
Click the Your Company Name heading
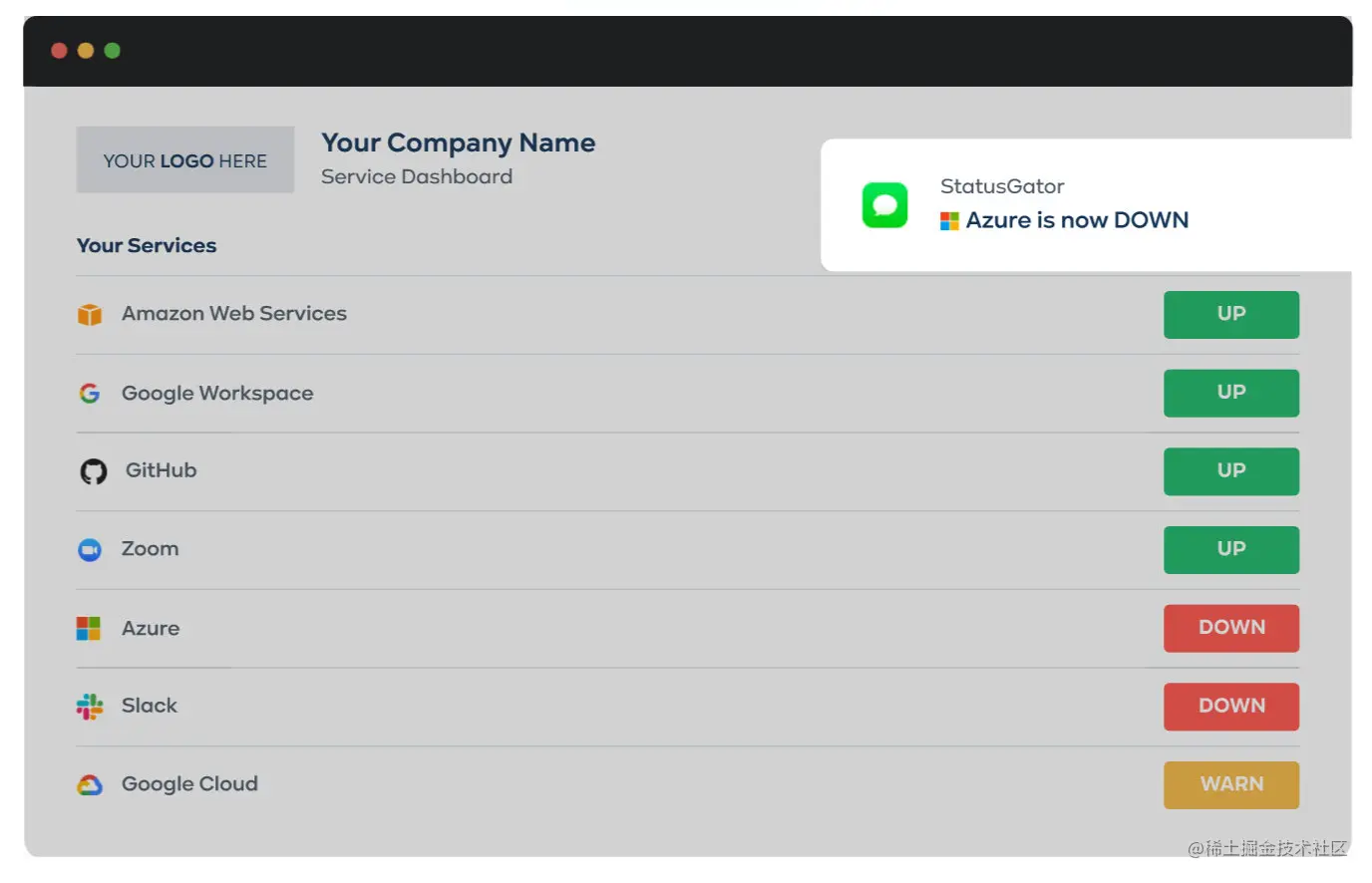[458, 144]
